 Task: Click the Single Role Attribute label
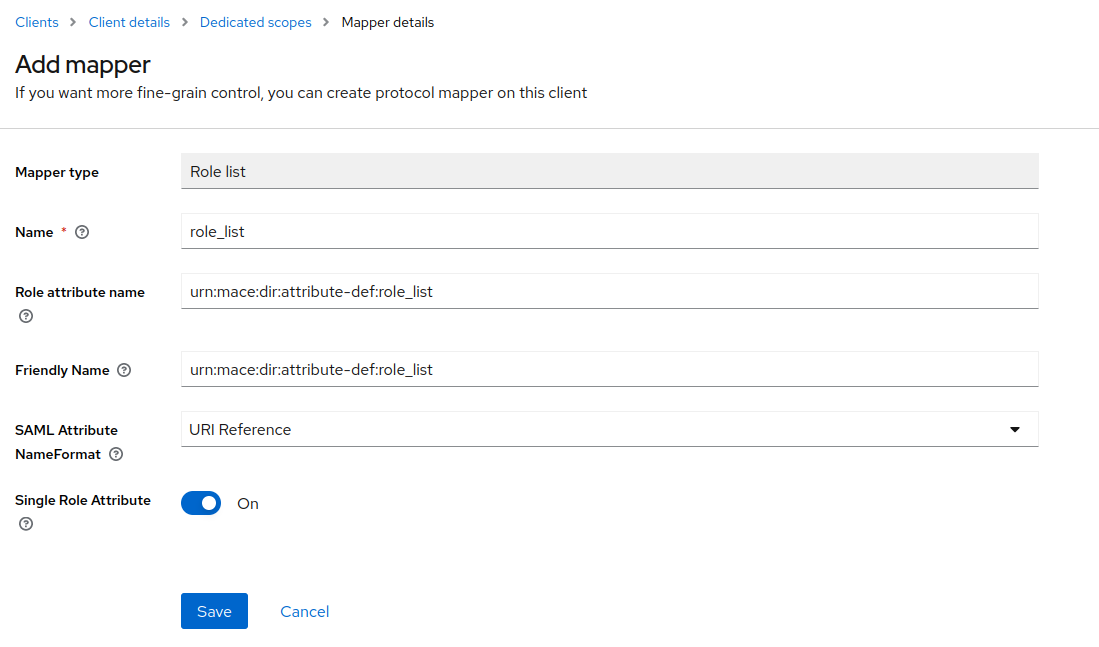83,500
